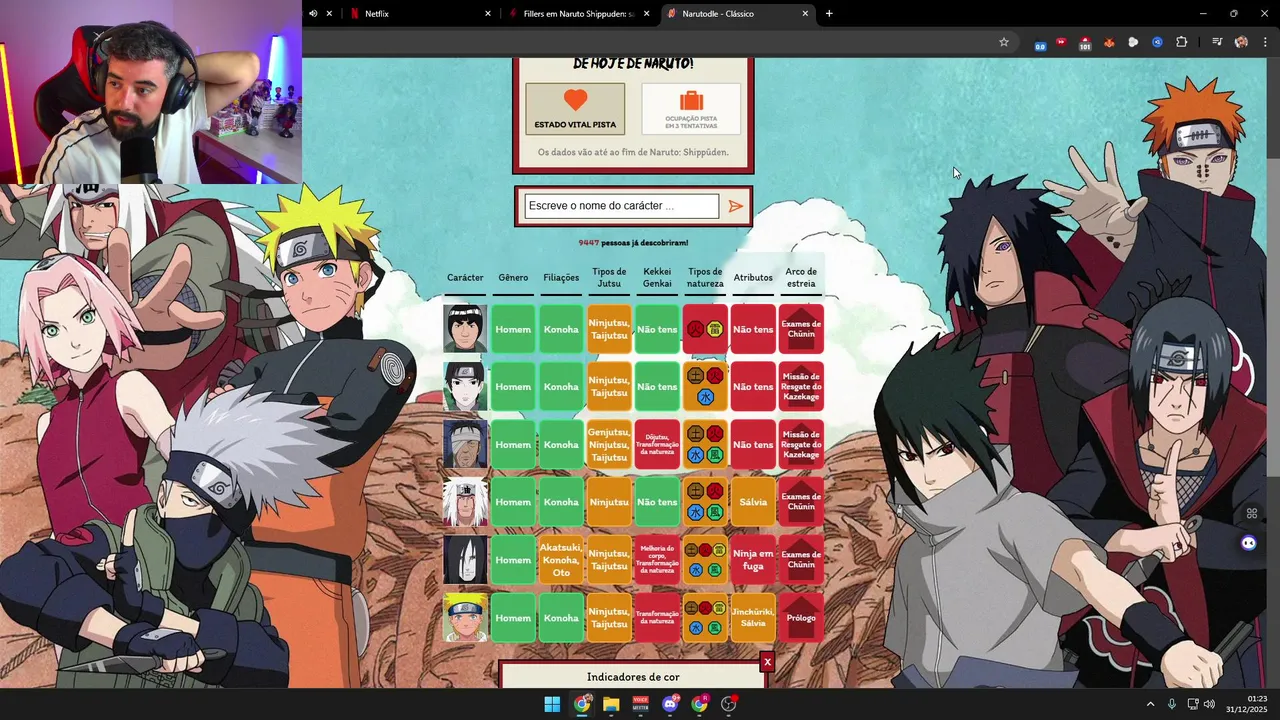Screen dimensions: 1280x720
Task: Show hidden system tray icons
Action: click(x=1150, y=704)
